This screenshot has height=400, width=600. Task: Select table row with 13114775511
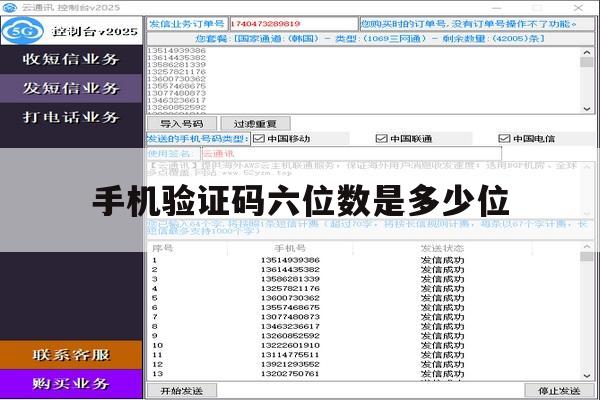(364, 355)
